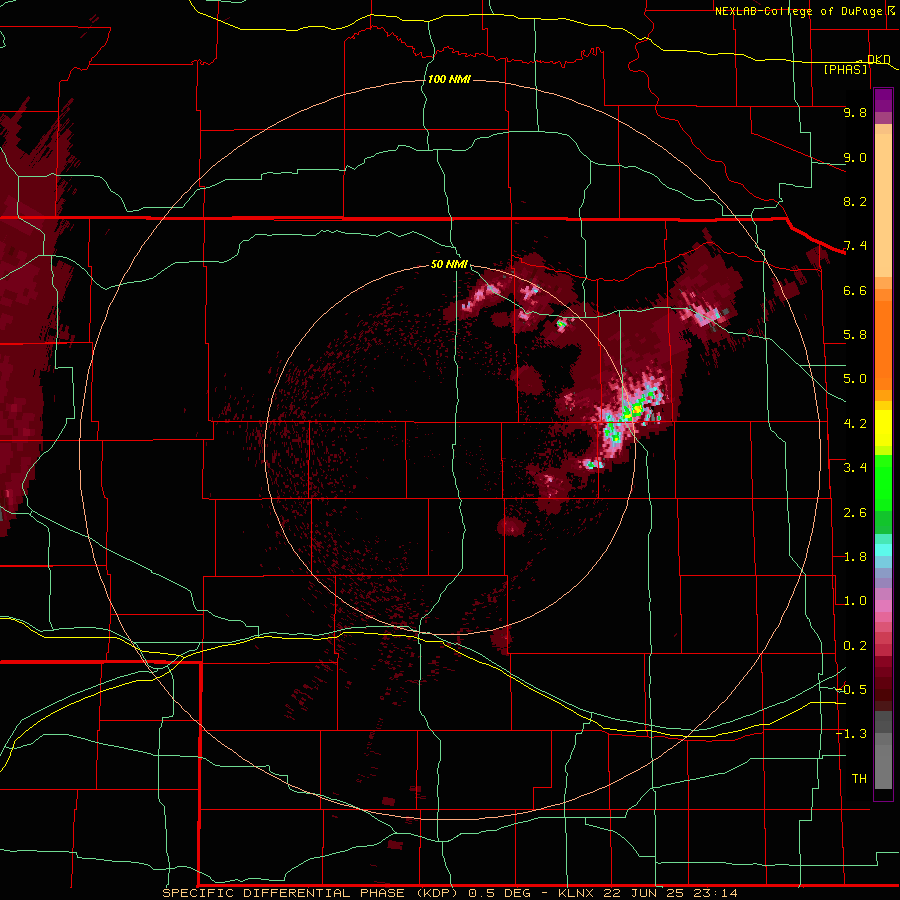Click the yellow-green storm core on the radar

coord(633,410)
